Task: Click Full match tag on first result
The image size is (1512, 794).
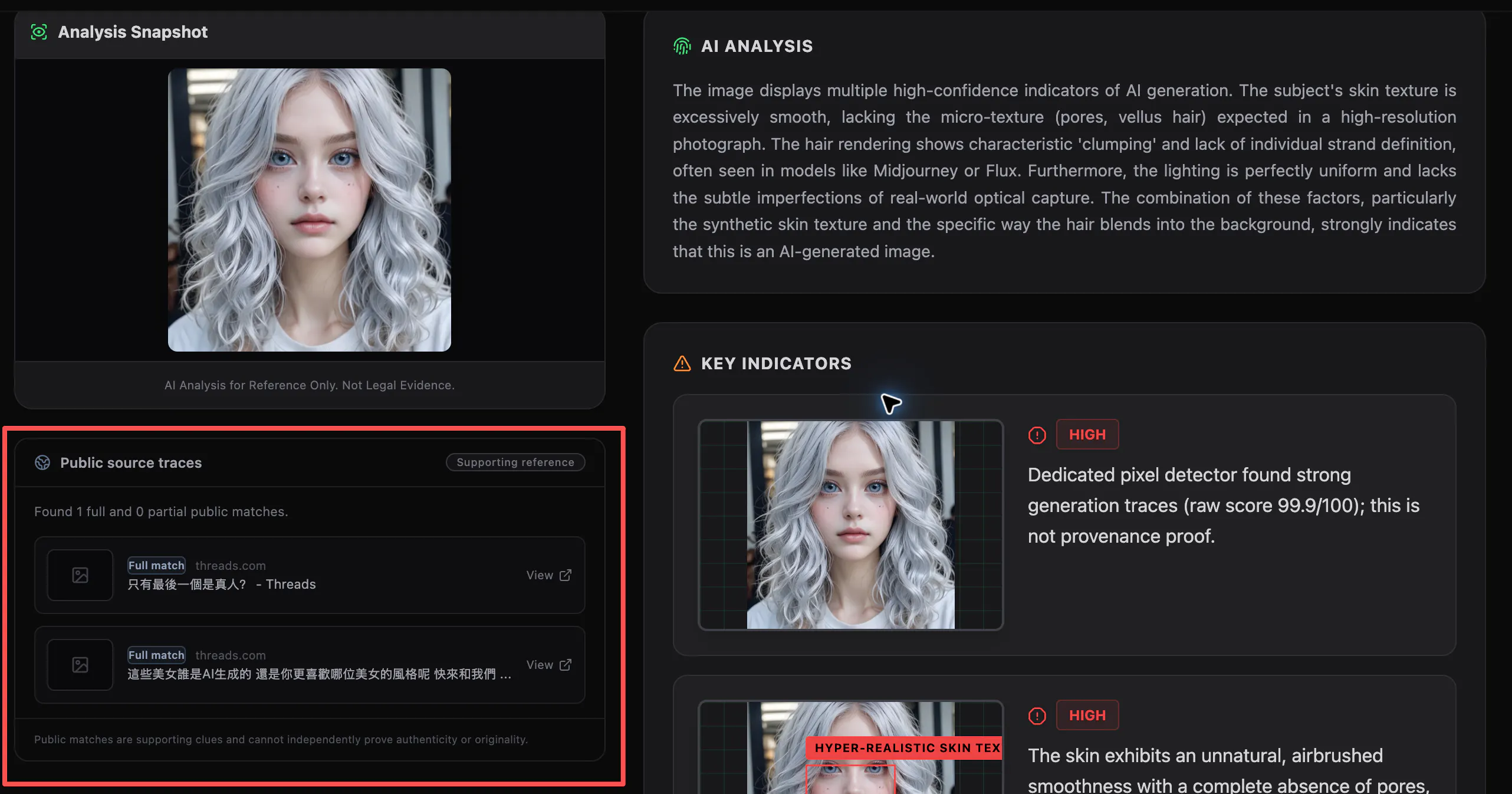Action: coord(156,565)
